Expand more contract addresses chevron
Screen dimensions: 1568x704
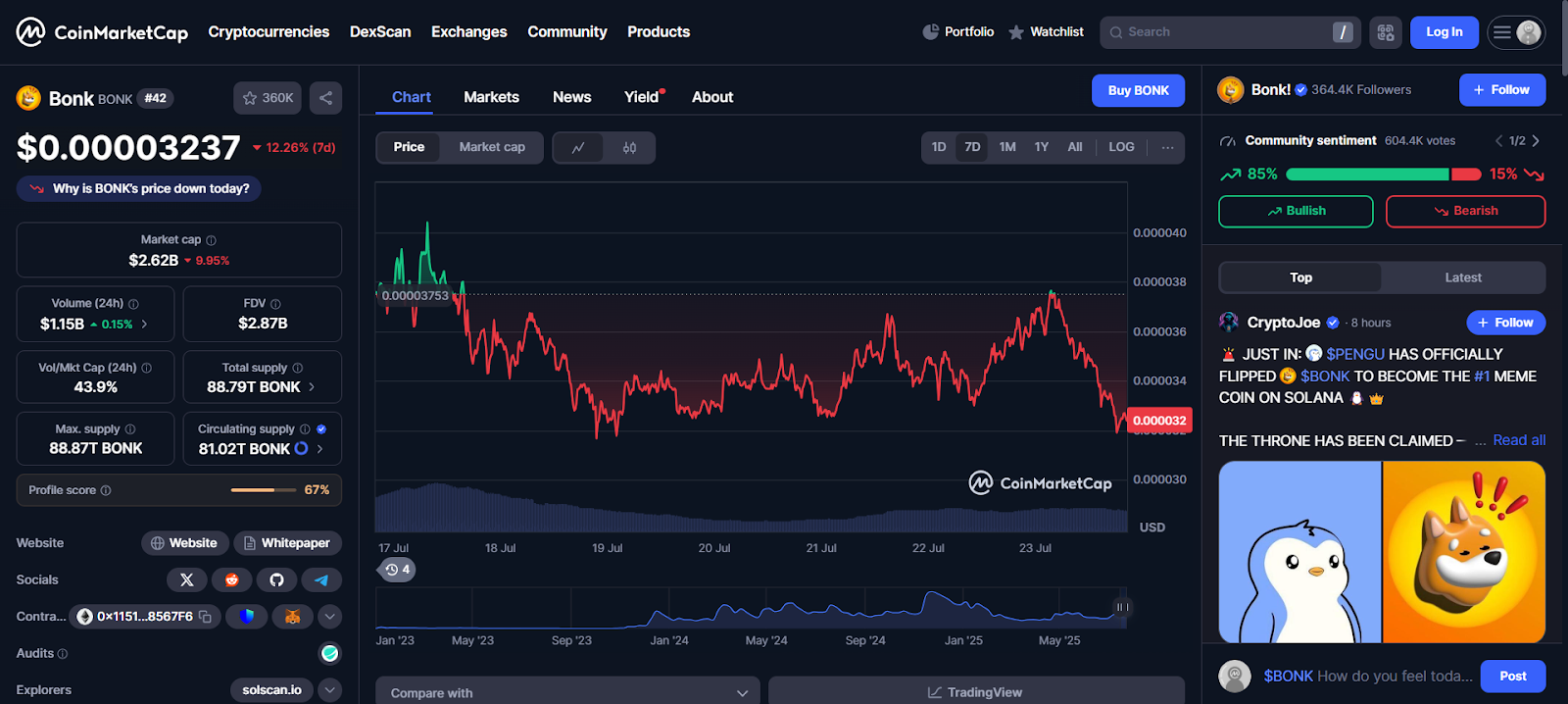330,617
